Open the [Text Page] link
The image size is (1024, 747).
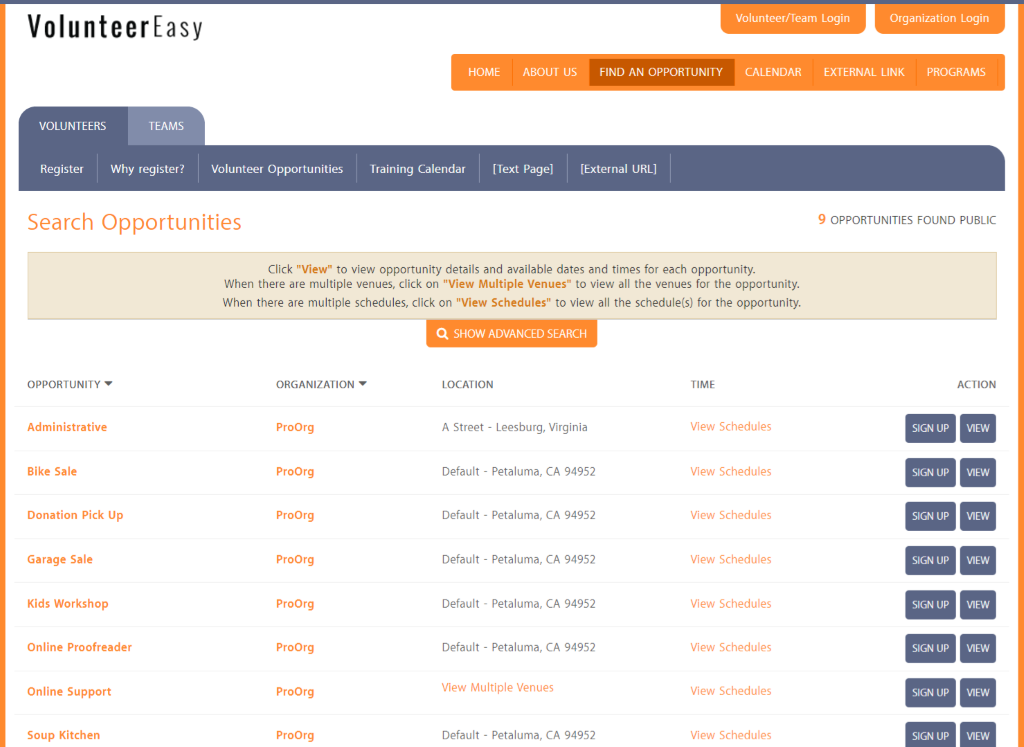pos(522,169)
